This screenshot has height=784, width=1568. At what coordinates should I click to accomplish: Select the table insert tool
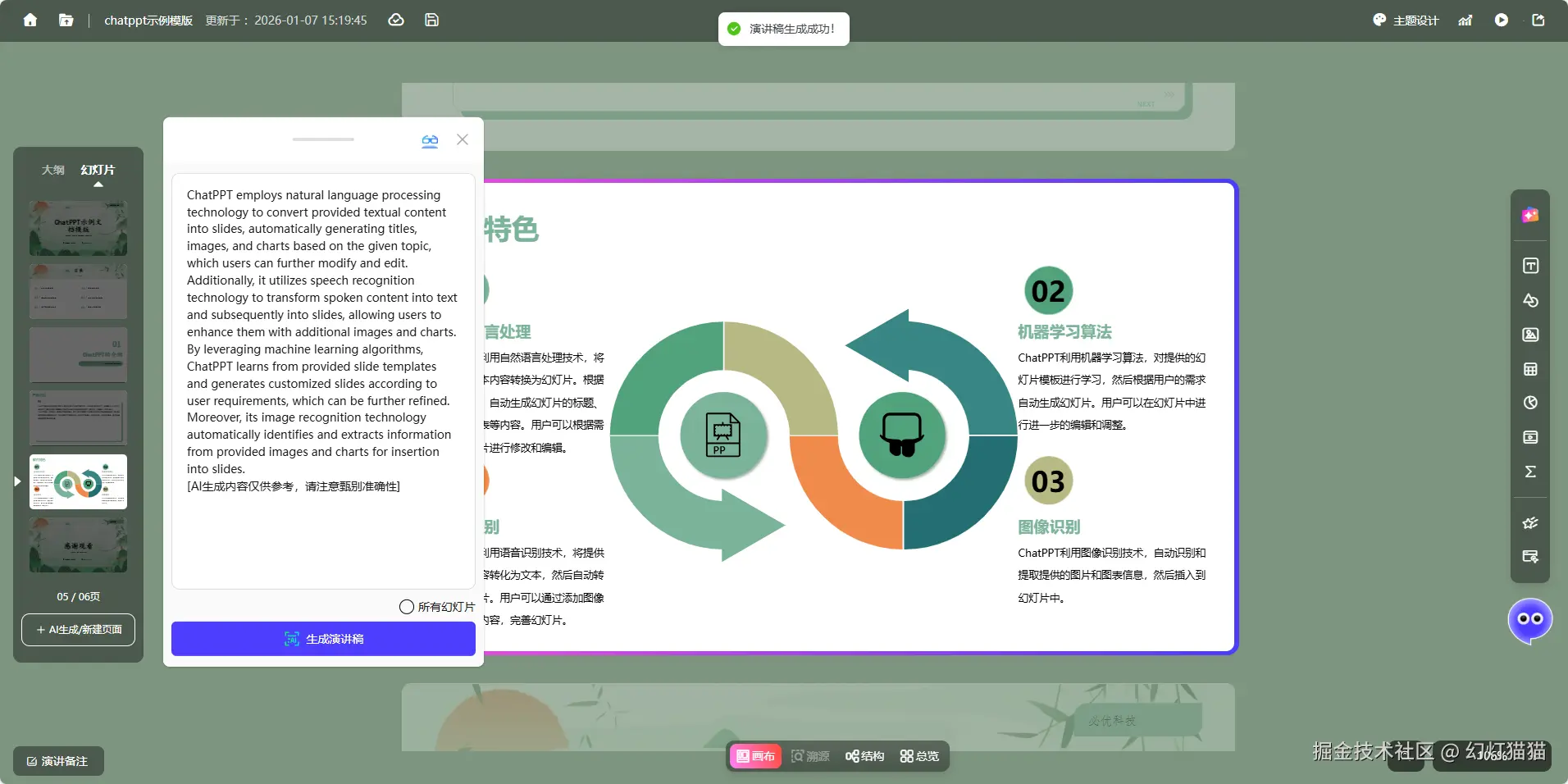[1530, 369]
